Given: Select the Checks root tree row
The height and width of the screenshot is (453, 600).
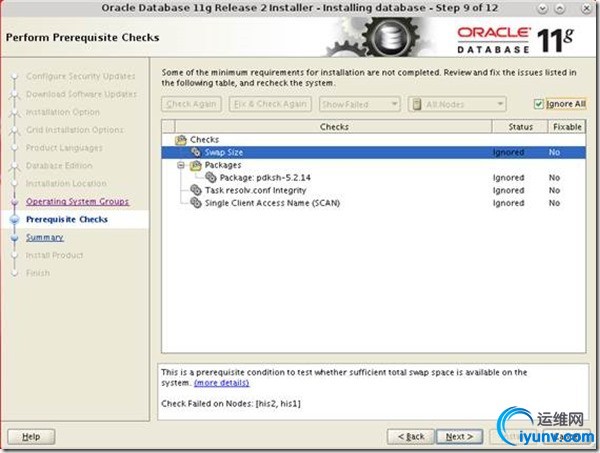Looking at the screenshot, I should point(373,140).
